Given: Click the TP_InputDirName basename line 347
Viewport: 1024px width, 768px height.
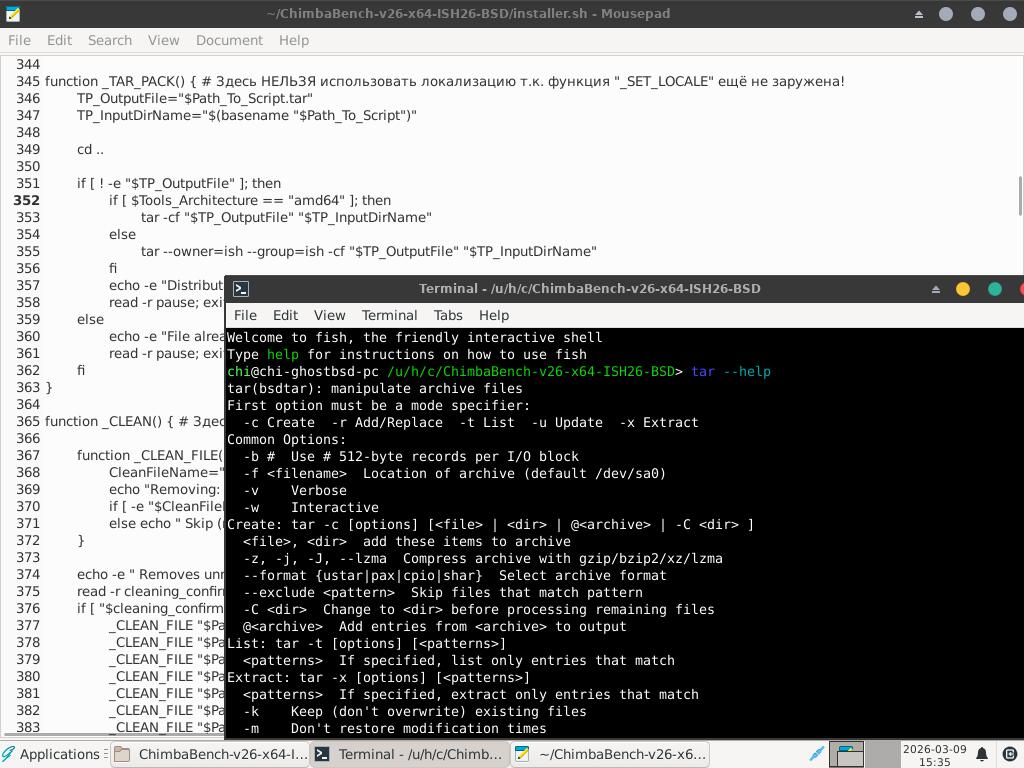Looking at the screenshot, I should [x=246, y=116].
